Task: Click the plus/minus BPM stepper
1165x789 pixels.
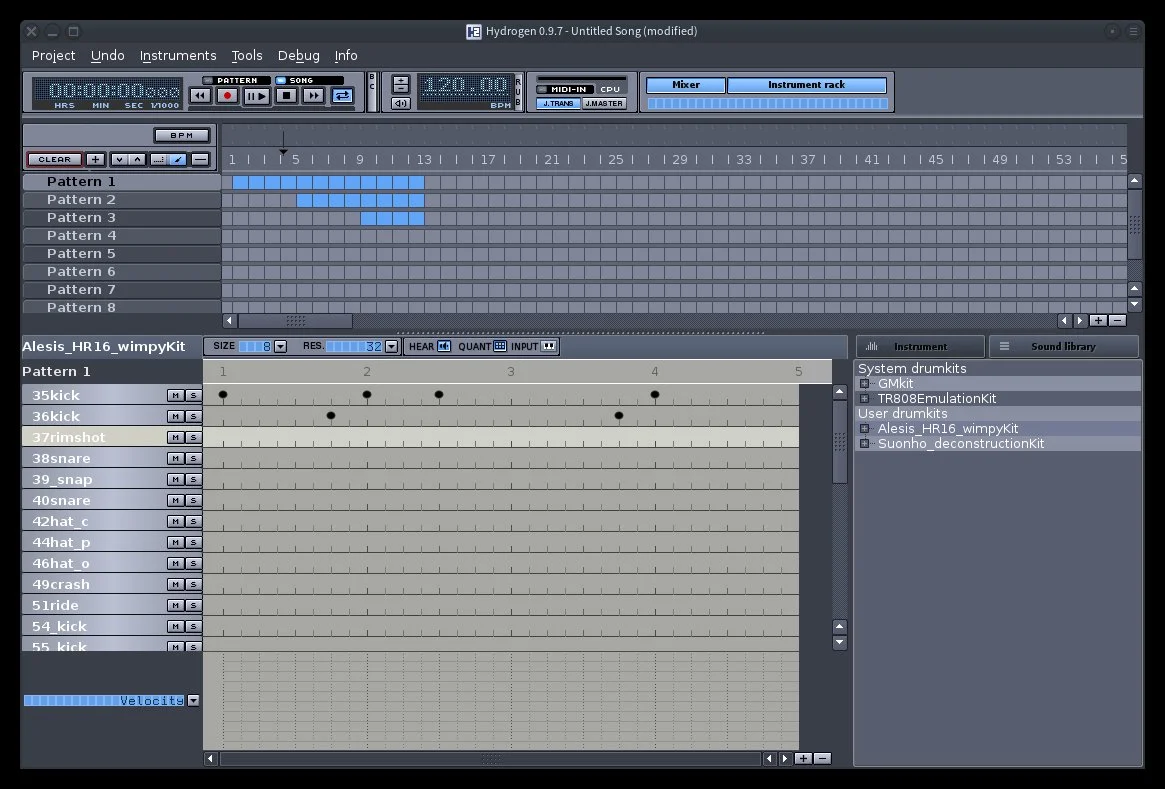Action: [400, 85]
